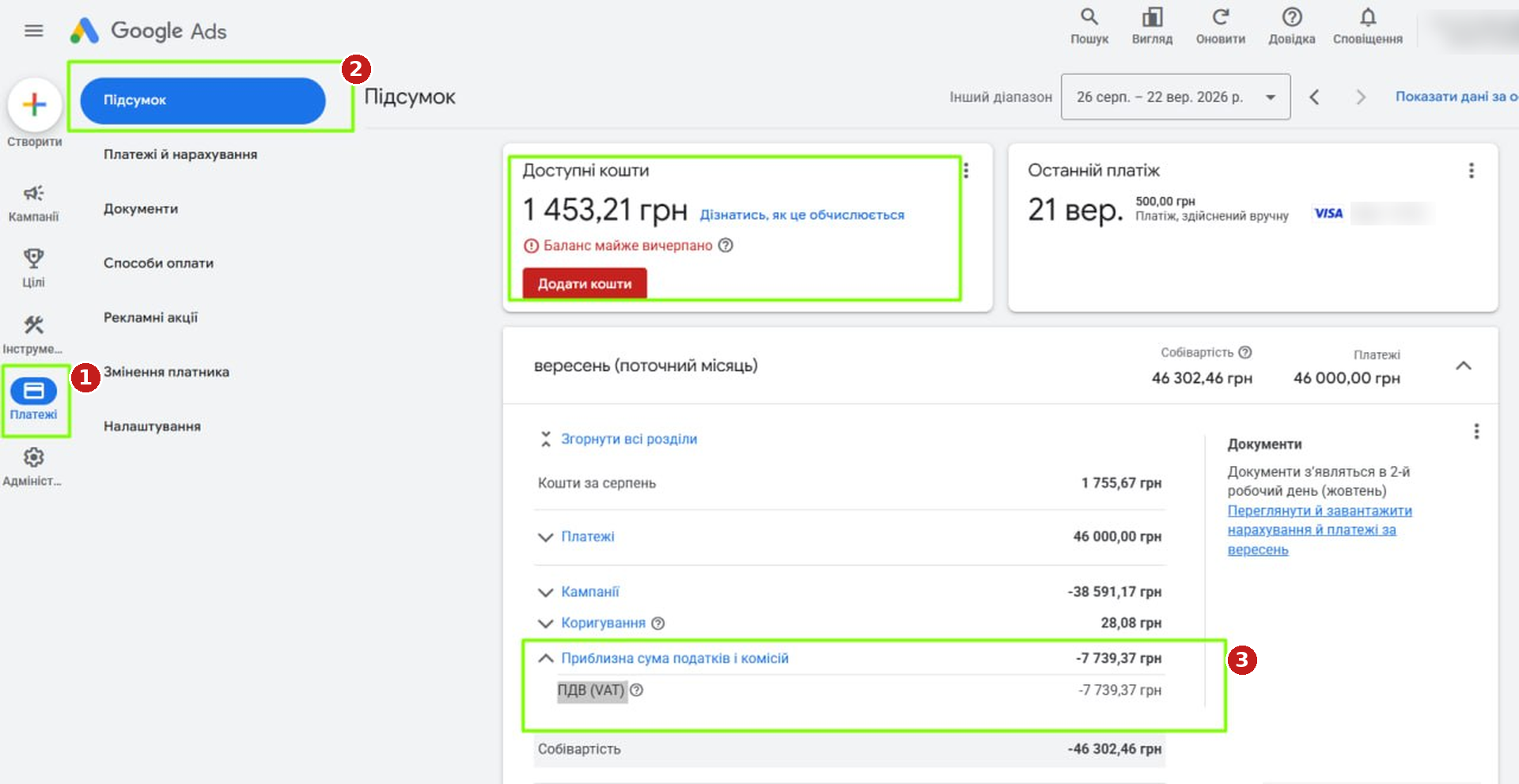Open Переглянути й завантажити нарахування link

pyautogui.click(x=1320, y=530)
